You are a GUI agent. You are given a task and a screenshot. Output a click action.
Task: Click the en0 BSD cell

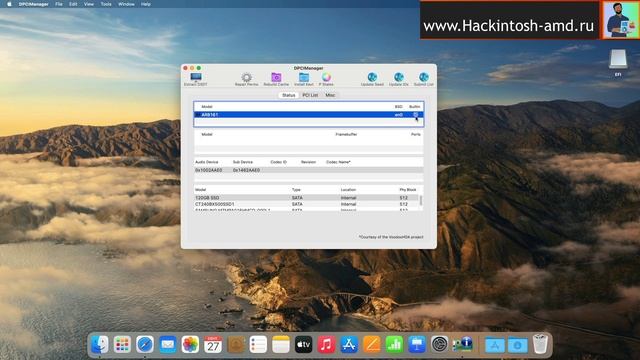tap(398, 115)
